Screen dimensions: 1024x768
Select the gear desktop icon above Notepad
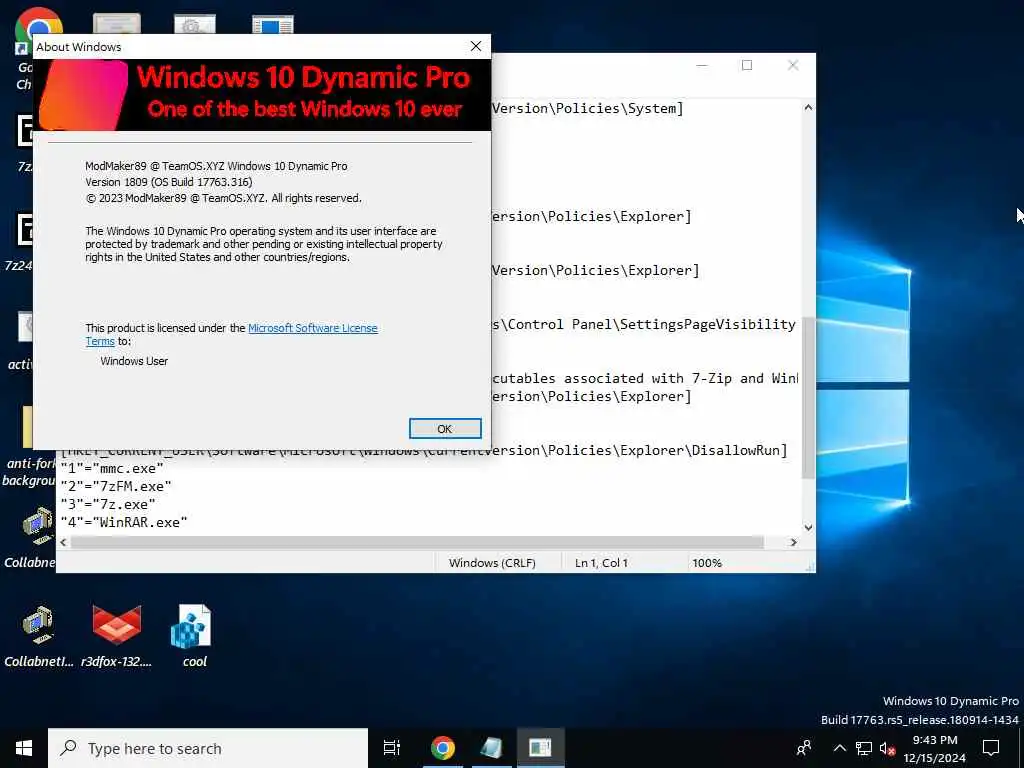pos(195,24)
